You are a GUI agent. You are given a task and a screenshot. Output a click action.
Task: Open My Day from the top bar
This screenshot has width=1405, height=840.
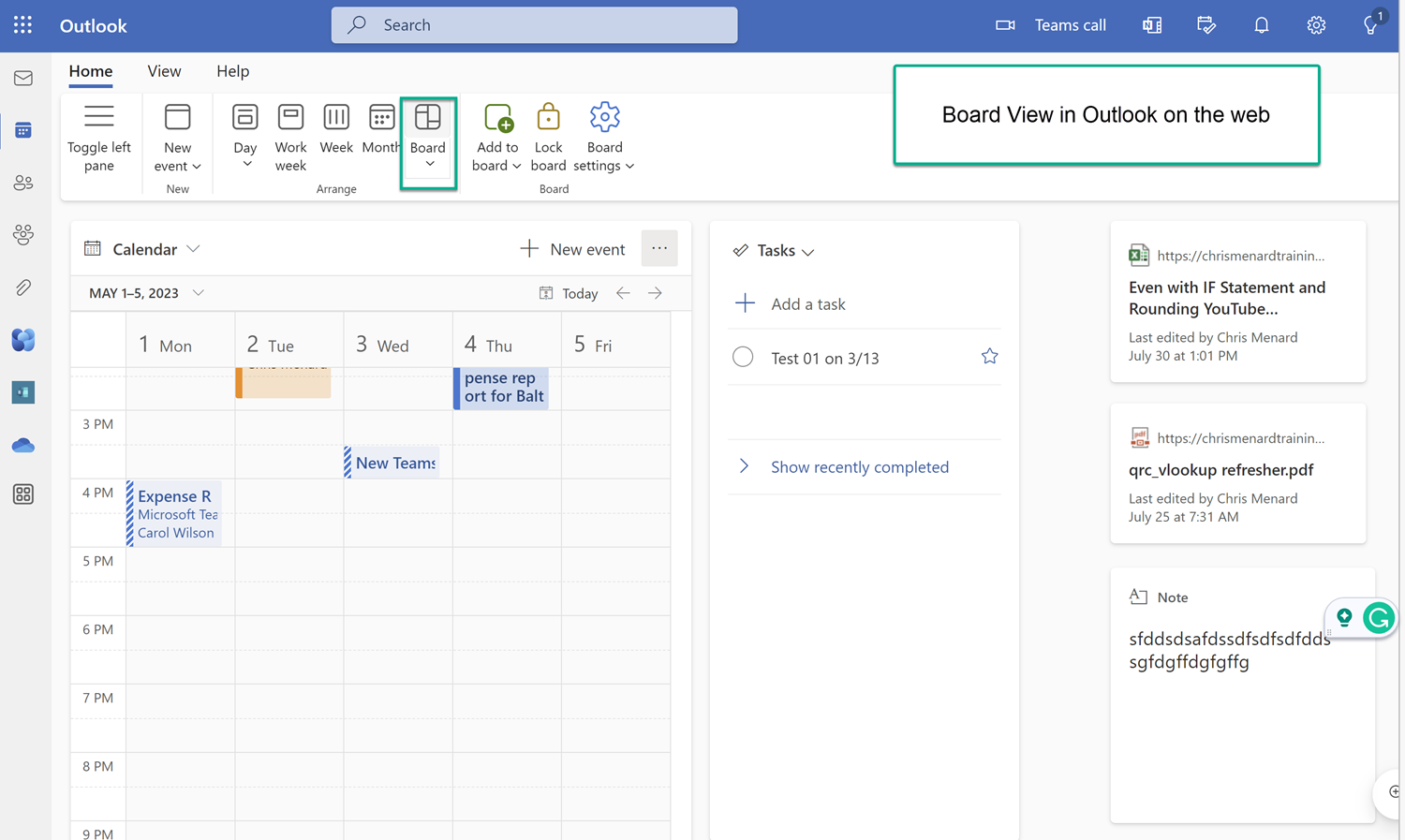[1206, 25]
